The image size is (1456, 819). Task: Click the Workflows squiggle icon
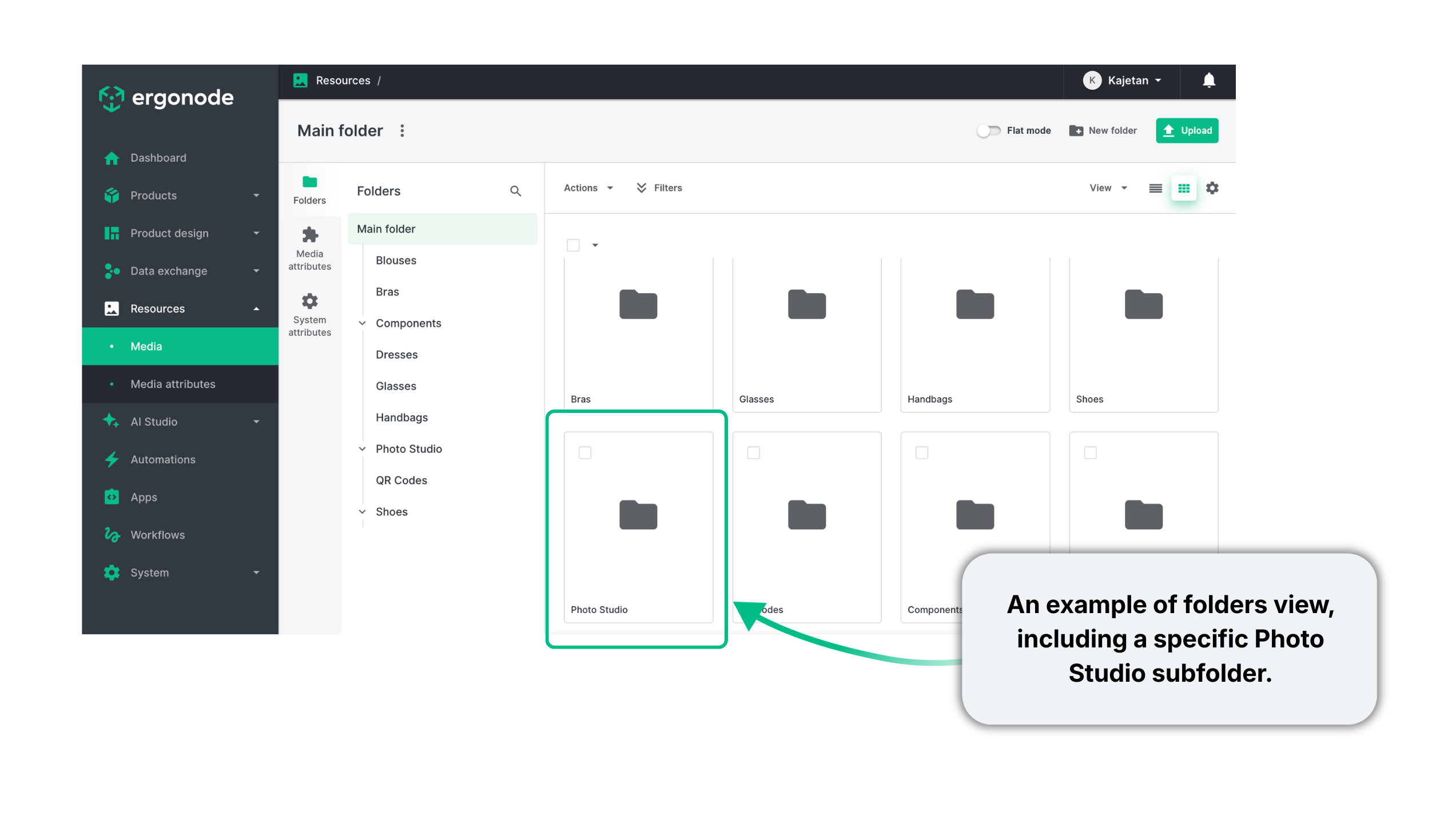(112, 535)
